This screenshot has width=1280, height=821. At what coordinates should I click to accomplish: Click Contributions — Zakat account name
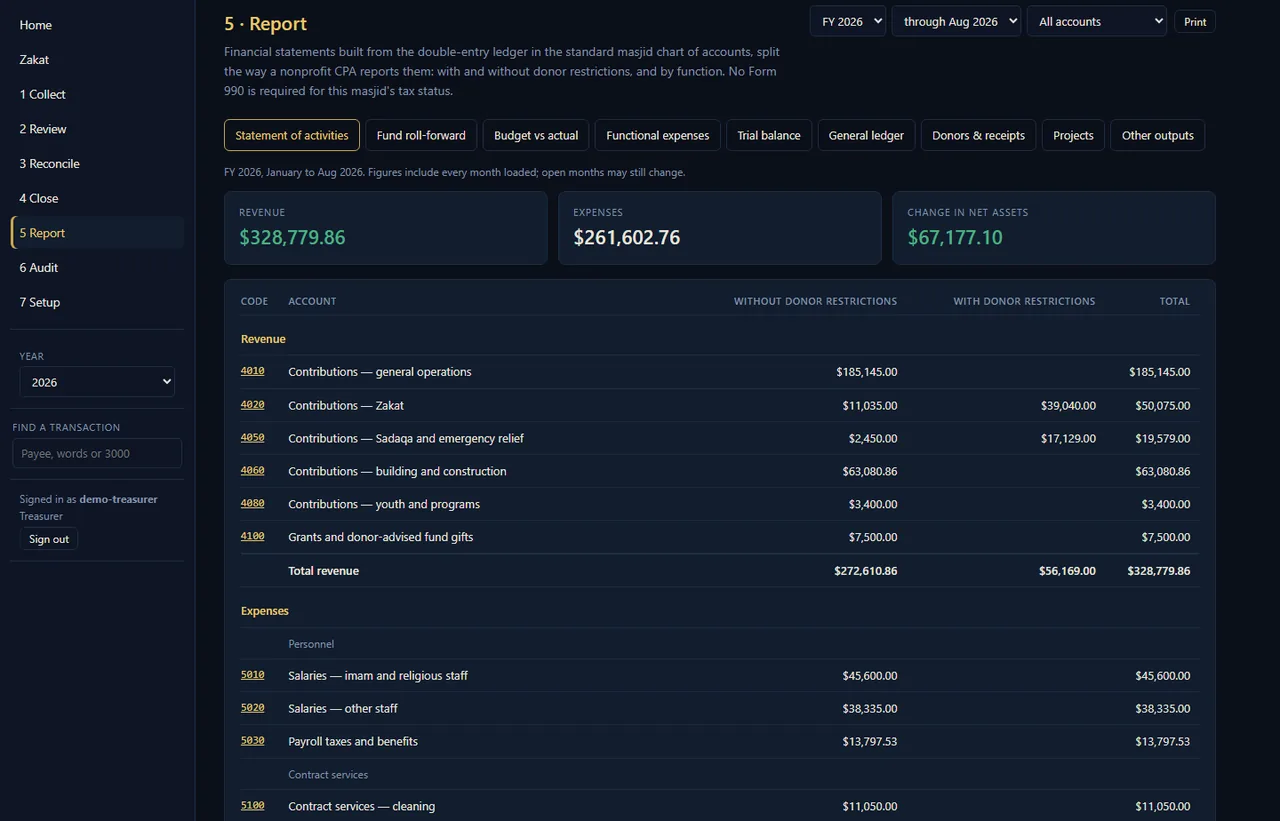coord(346,406)
